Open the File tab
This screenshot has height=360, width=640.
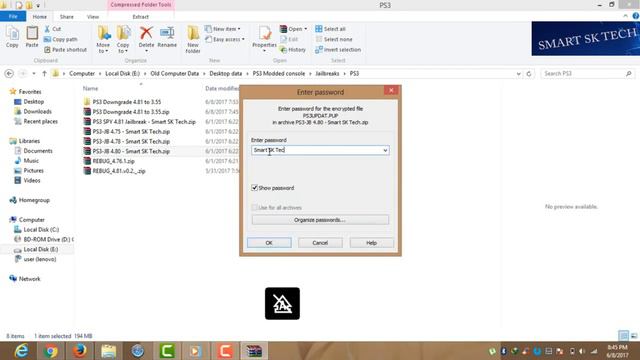click(13, 16)
